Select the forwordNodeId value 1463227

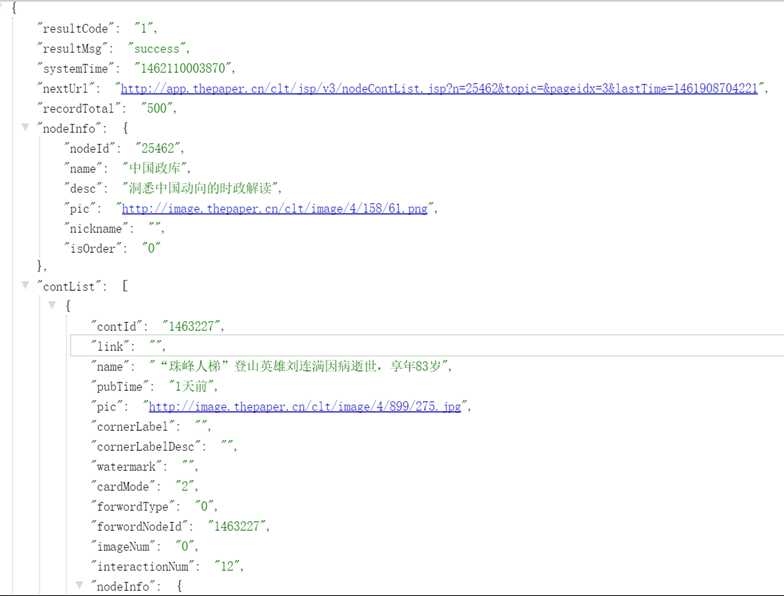(x=237, y=526)
